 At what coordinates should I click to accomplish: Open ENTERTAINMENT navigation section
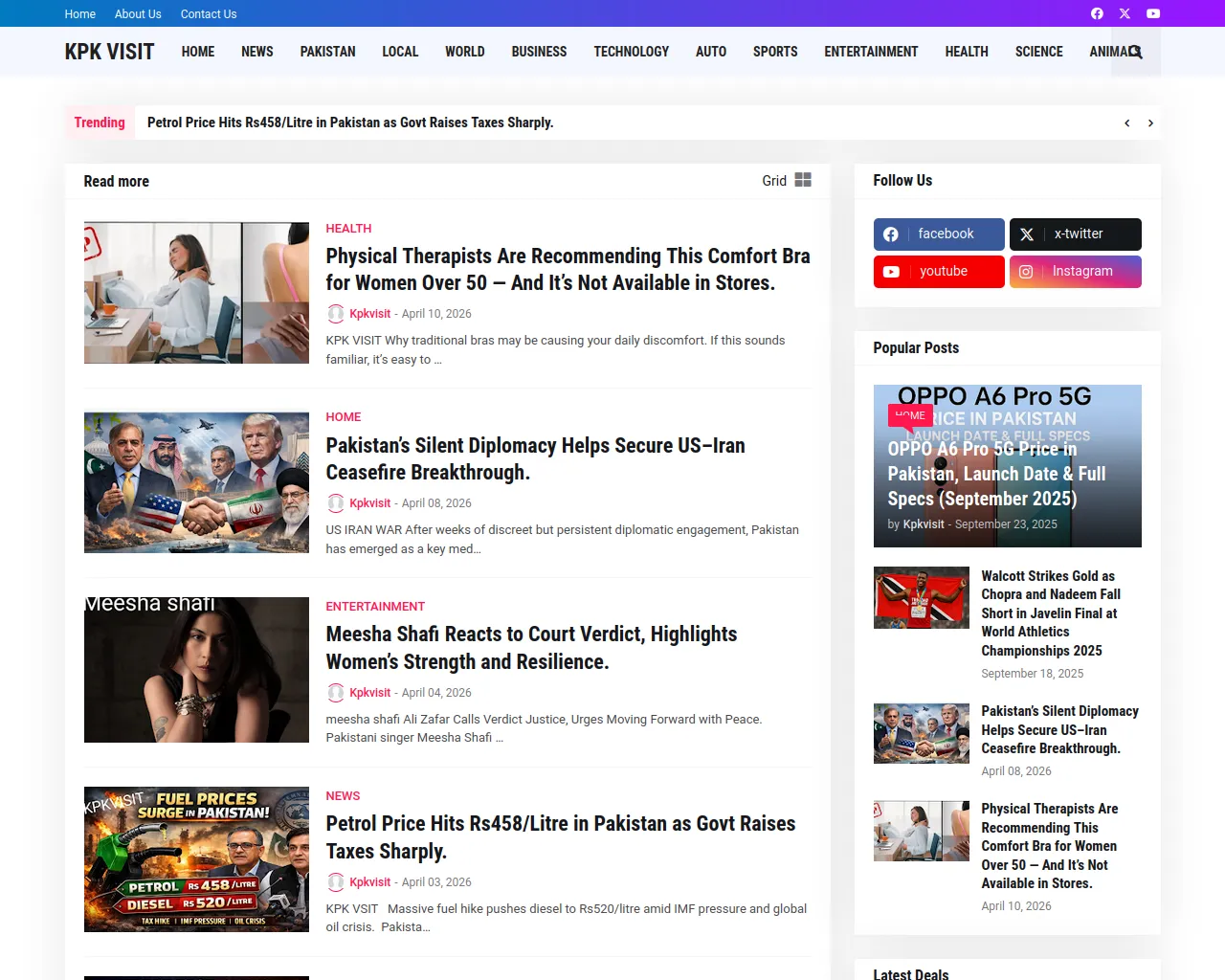871,52
